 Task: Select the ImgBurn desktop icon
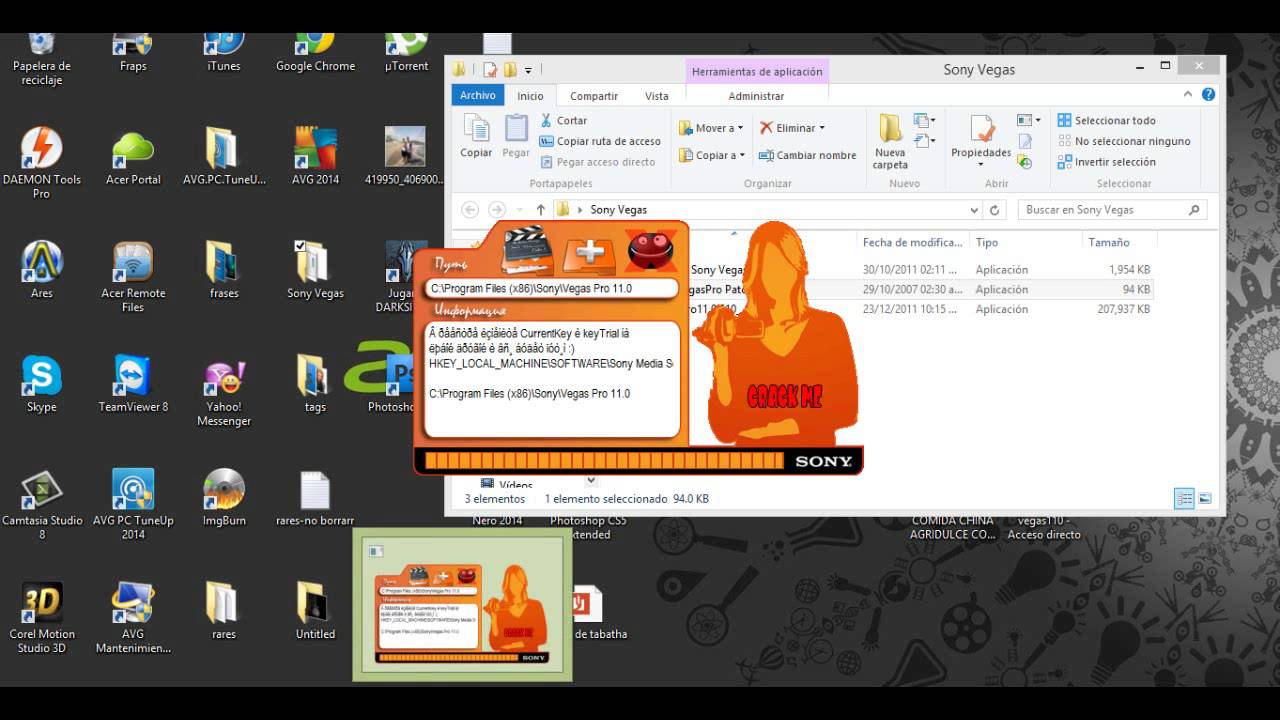point(224,498)
